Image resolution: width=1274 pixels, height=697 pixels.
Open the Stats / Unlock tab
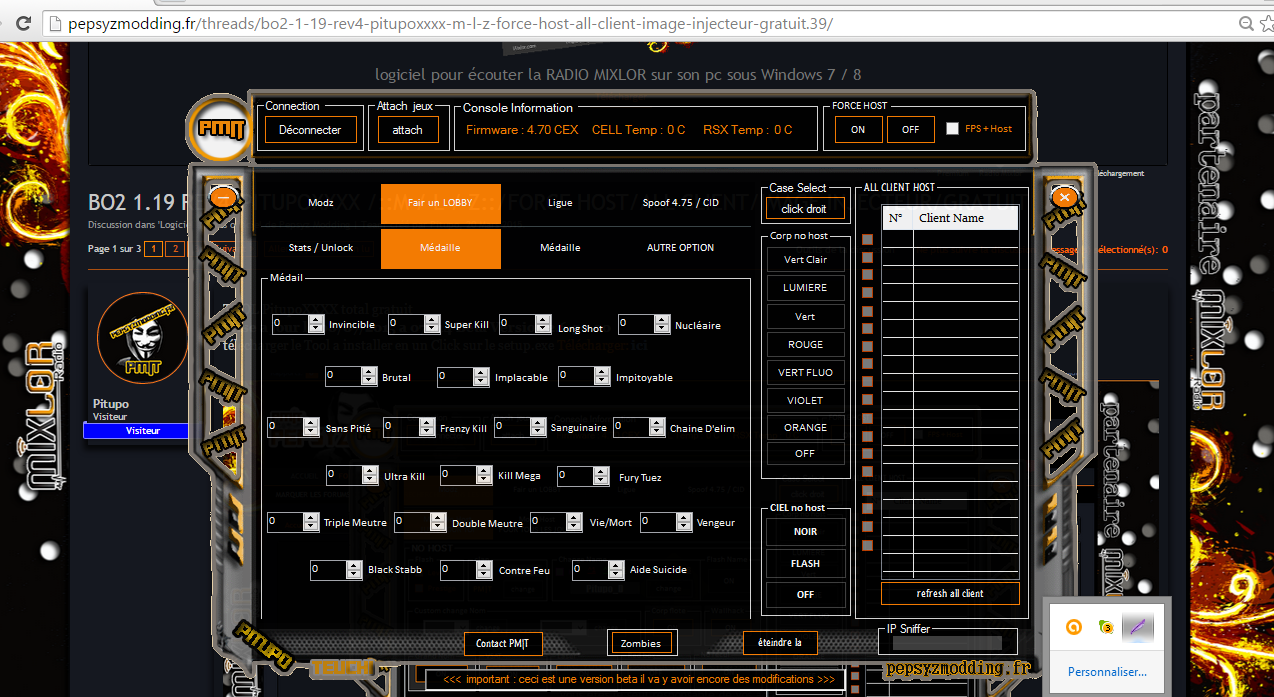[x=321, y=248]
